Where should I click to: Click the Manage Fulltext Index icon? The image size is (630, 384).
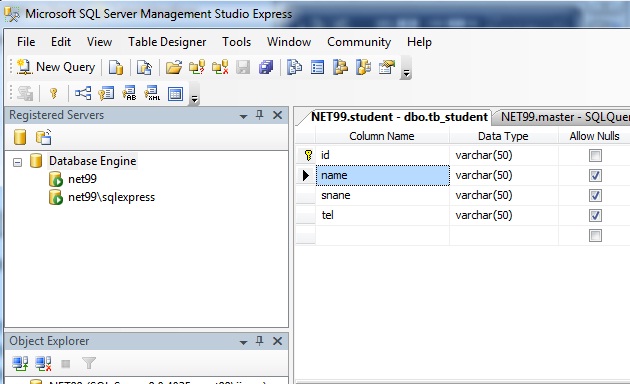(x=129, y=94)
